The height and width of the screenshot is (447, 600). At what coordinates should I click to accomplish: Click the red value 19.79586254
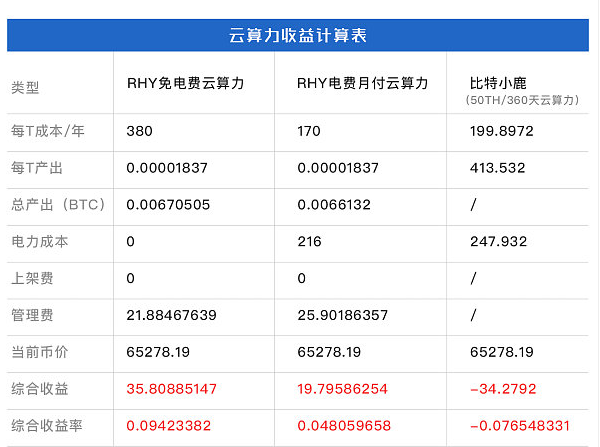coord(342,389)
